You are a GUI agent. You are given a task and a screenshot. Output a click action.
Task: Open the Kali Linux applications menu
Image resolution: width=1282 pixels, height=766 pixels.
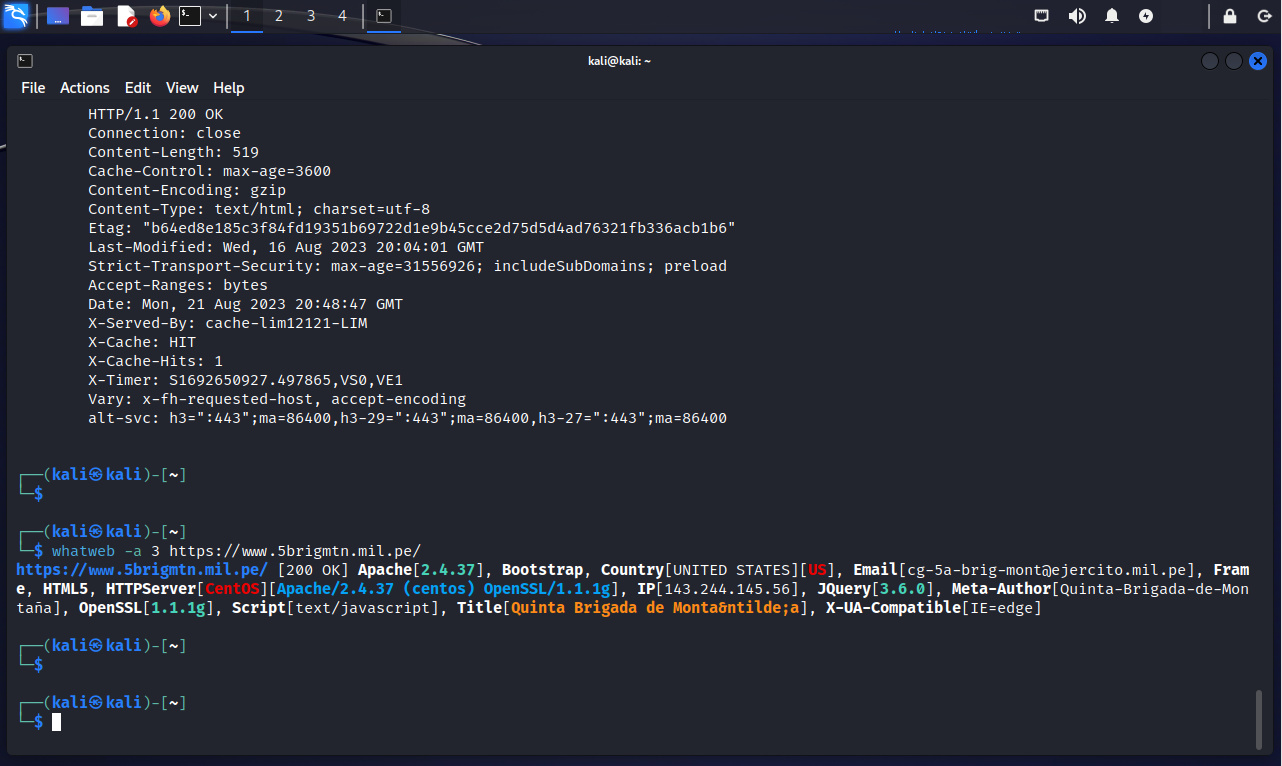click(x=15, y=16)
